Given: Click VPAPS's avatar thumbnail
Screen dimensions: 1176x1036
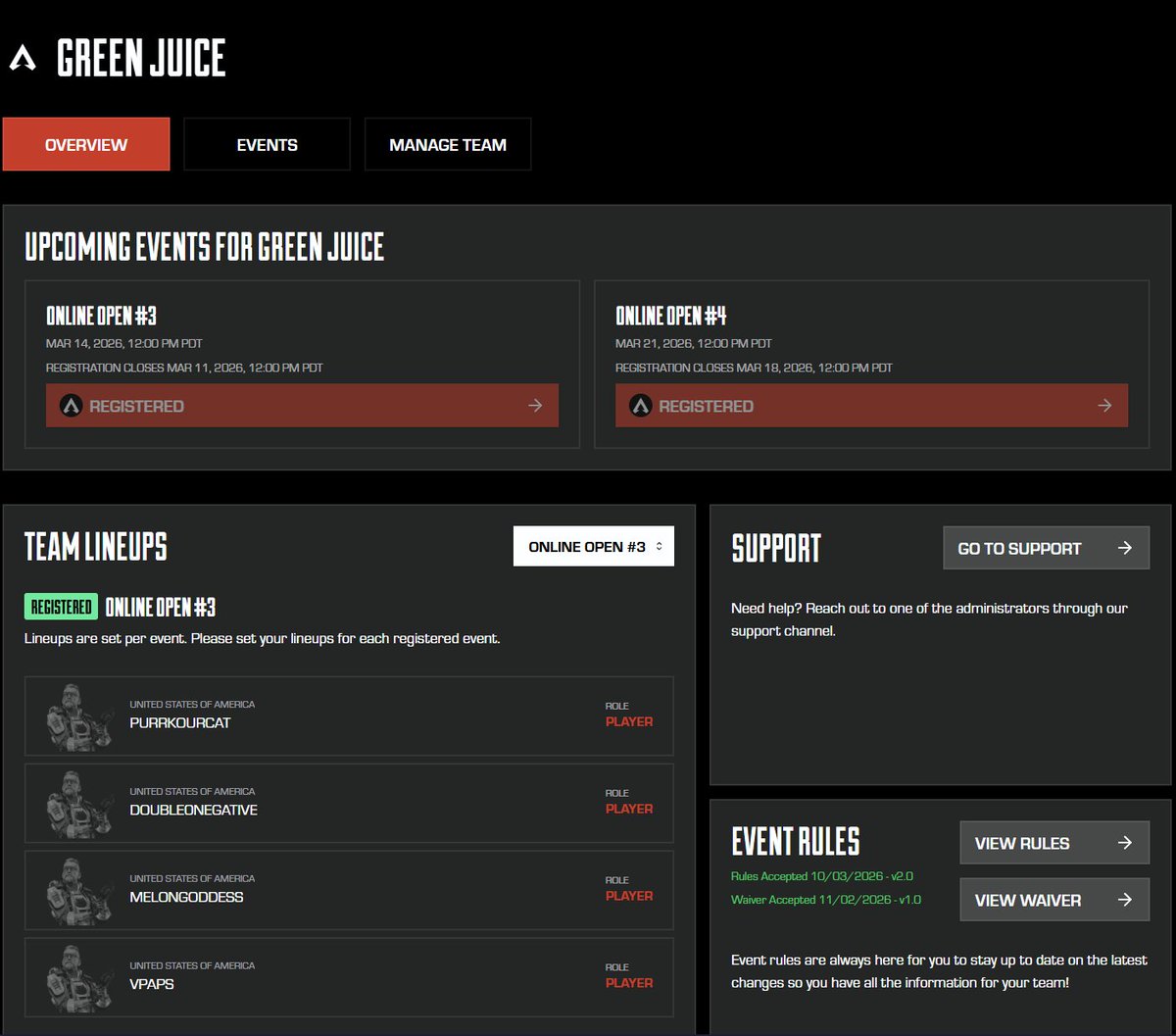Looking at the screenshot, I should pyautogui.click(x=79, y=978).
